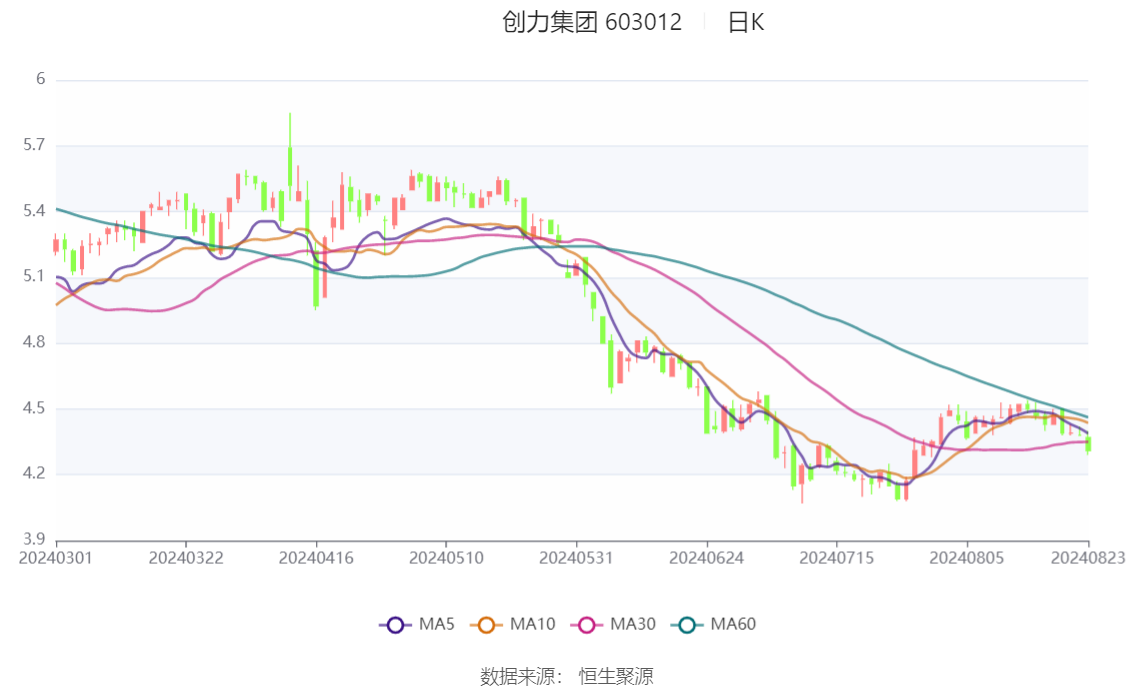Click the 4.8 price axis label
The width and height of the screenshot is (1134, 689).
pyautogui.click(x=34, y=342)
